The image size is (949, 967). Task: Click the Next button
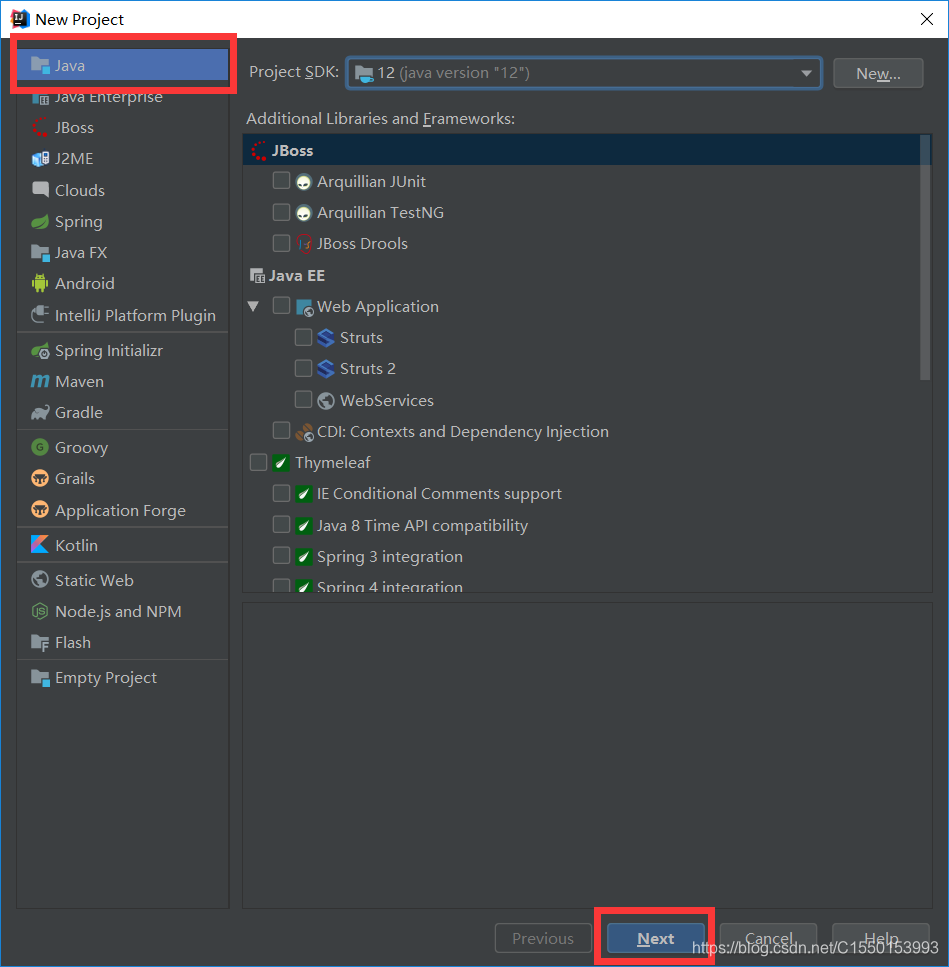click(655, 938)
